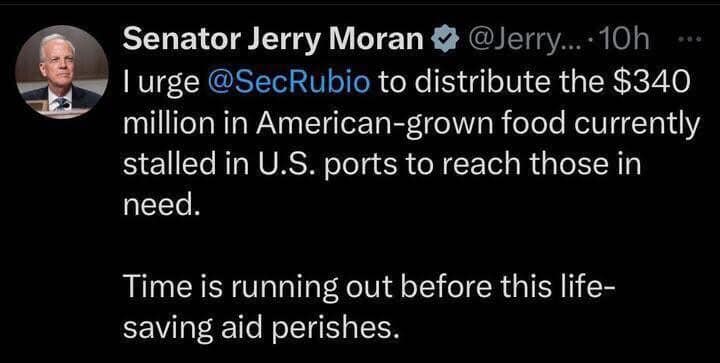
Task: Click the word "$340" in the tweet
Action: [658, 82]
